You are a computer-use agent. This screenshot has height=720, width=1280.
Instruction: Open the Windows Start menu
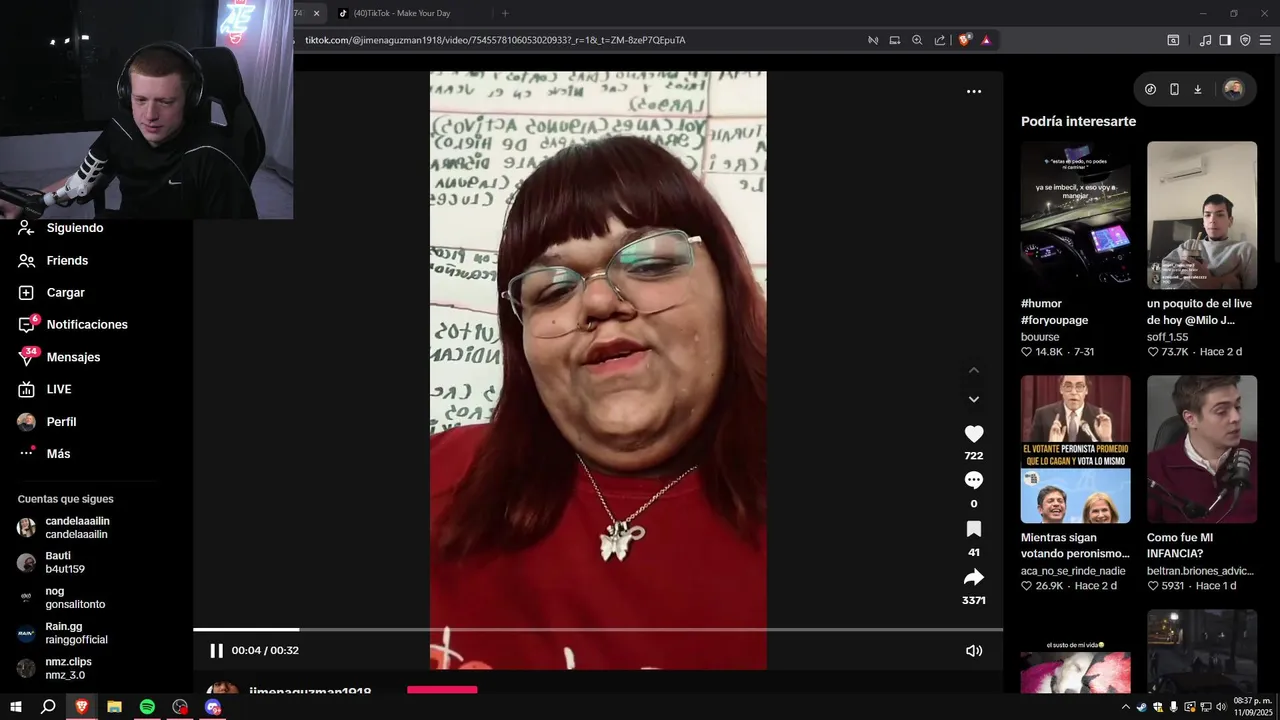[15, 707]
